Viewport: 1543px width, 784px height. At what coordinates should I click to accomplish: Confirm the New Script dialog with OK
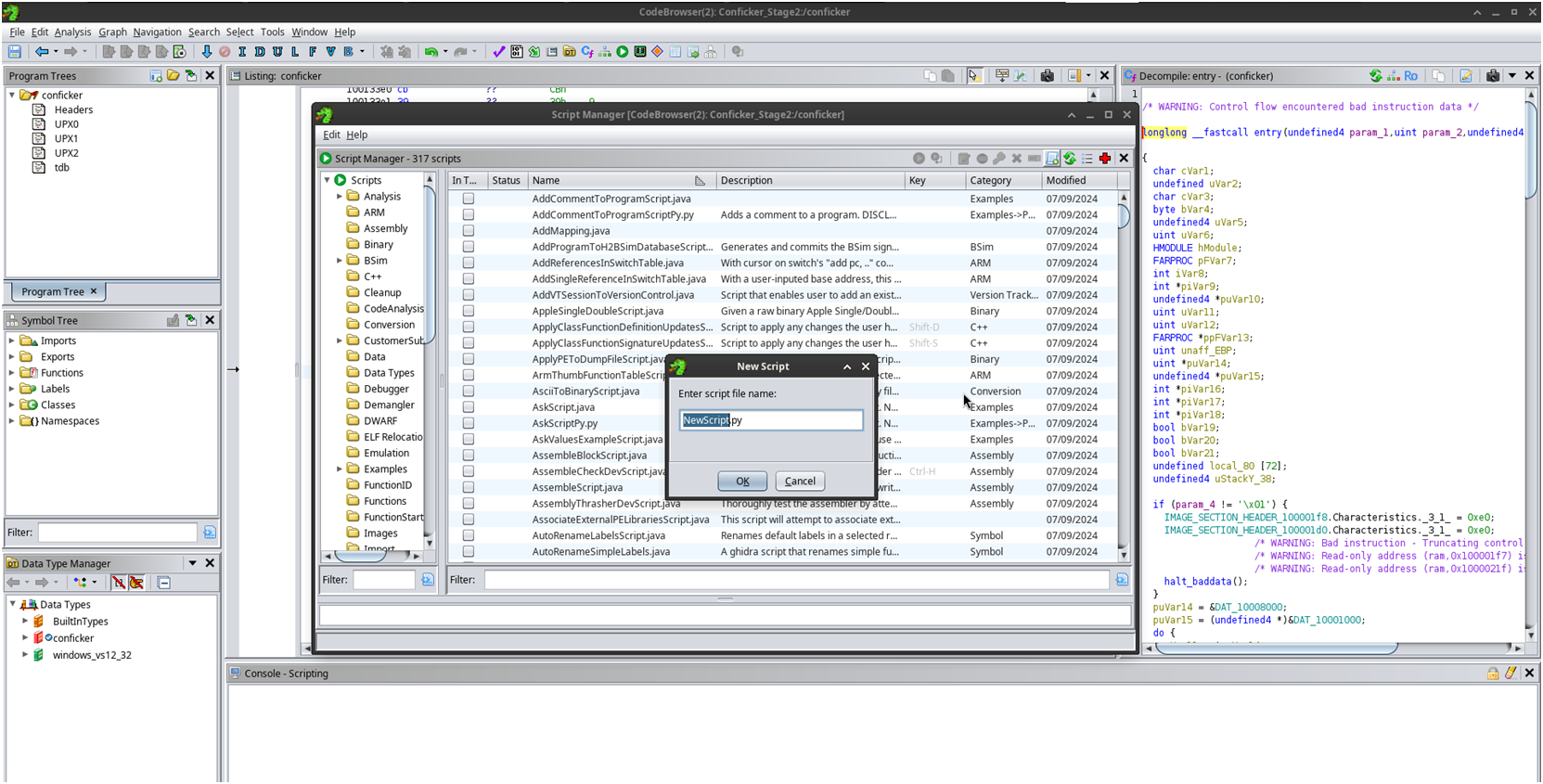click(x=742, y=481)
